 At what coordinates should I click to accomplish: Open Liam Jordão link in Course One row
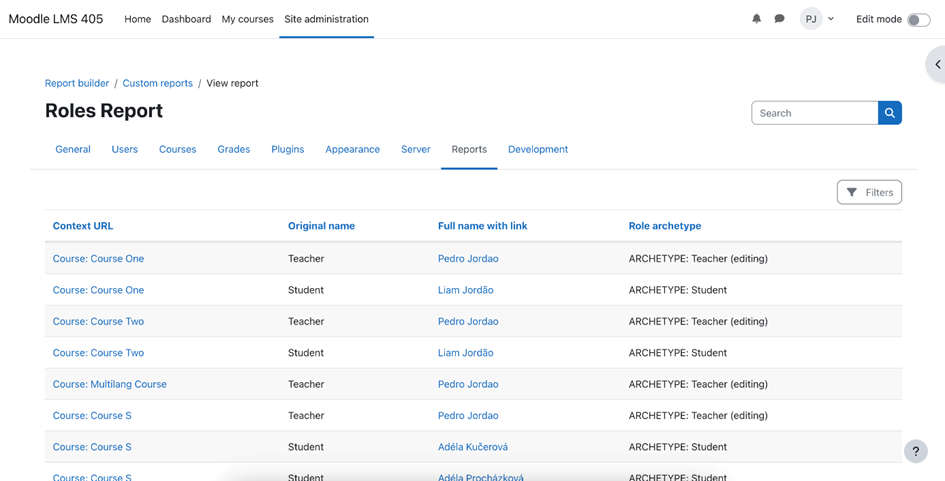point(466,290)
